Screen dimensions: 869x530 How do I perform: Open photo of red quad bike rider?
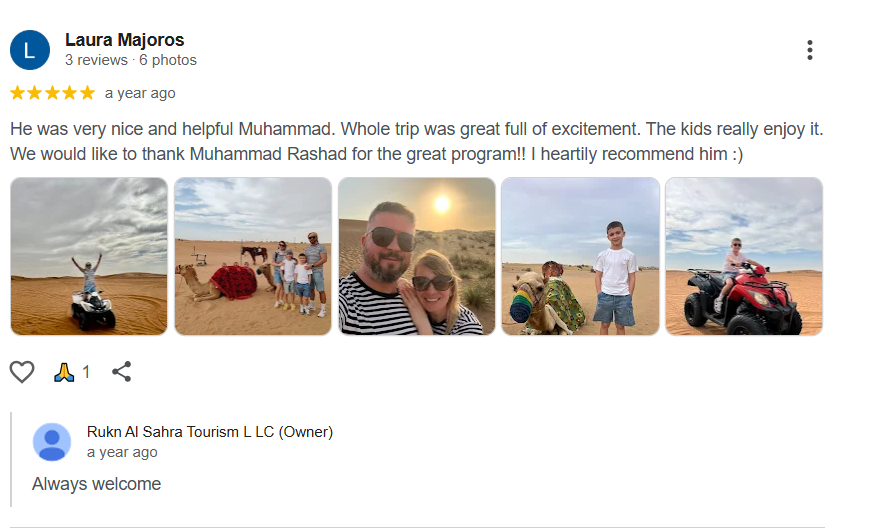coord(744,256)
